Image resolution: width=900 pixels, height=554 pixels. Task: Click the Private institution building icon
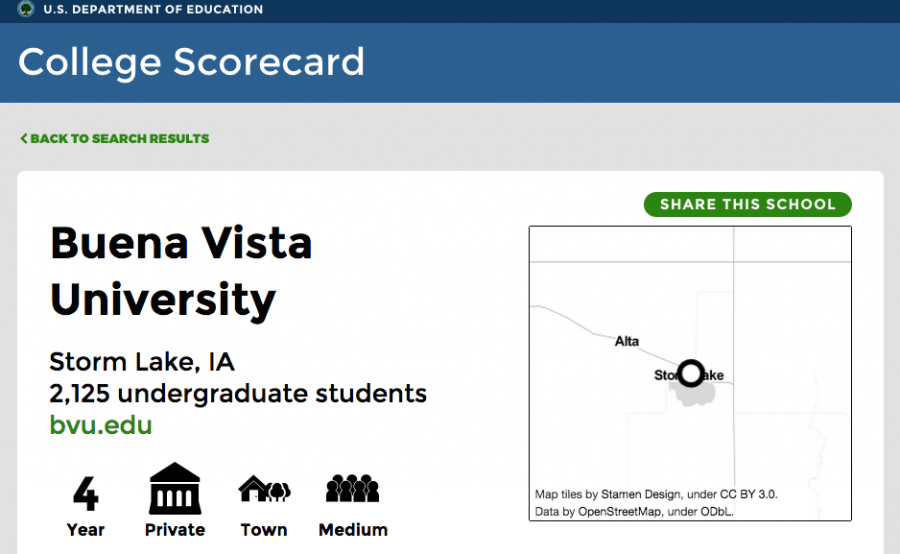pos(175,489)
